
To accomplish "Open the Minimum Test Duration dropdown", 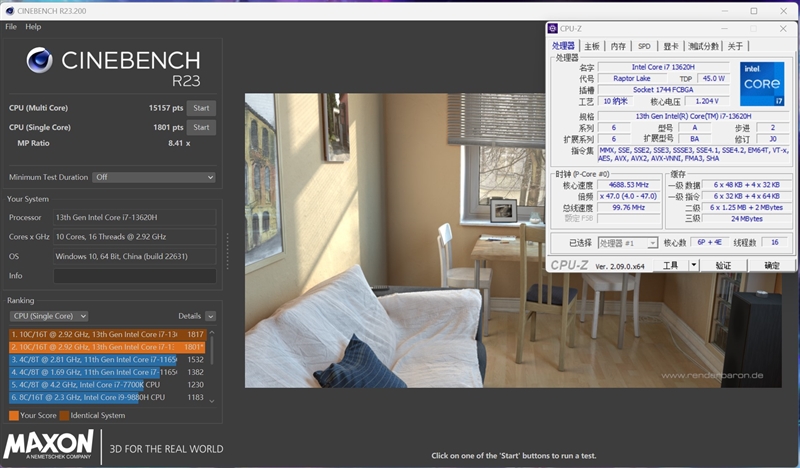I will coord(154,177).
